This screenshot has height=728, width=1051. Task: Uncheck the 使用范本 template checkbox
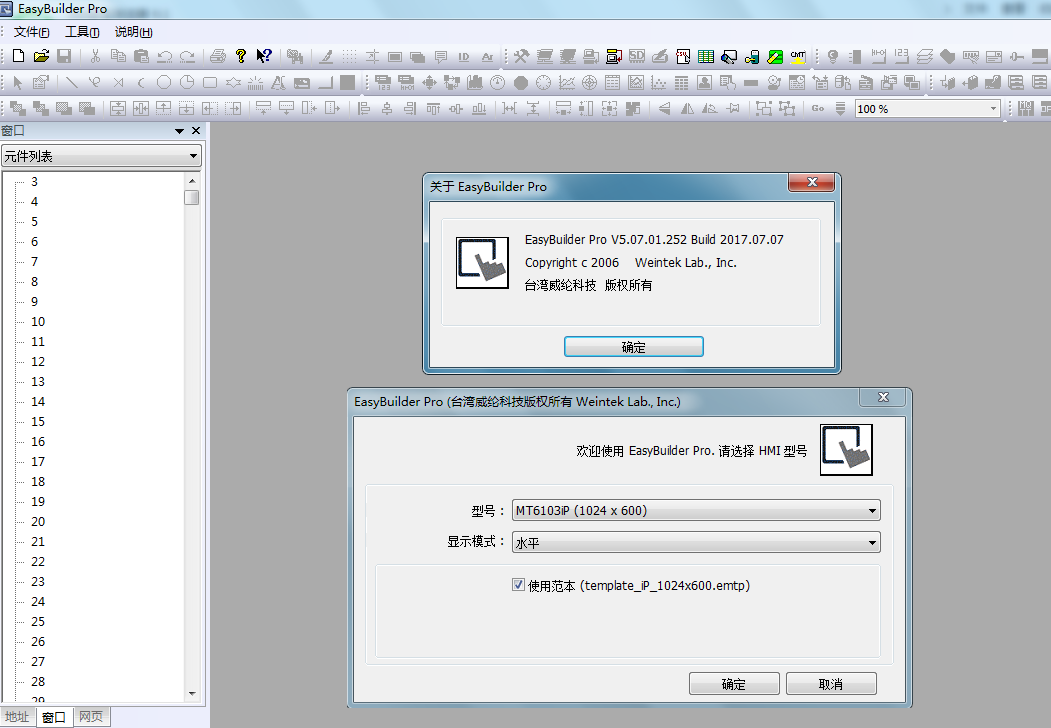coord(518,585)
